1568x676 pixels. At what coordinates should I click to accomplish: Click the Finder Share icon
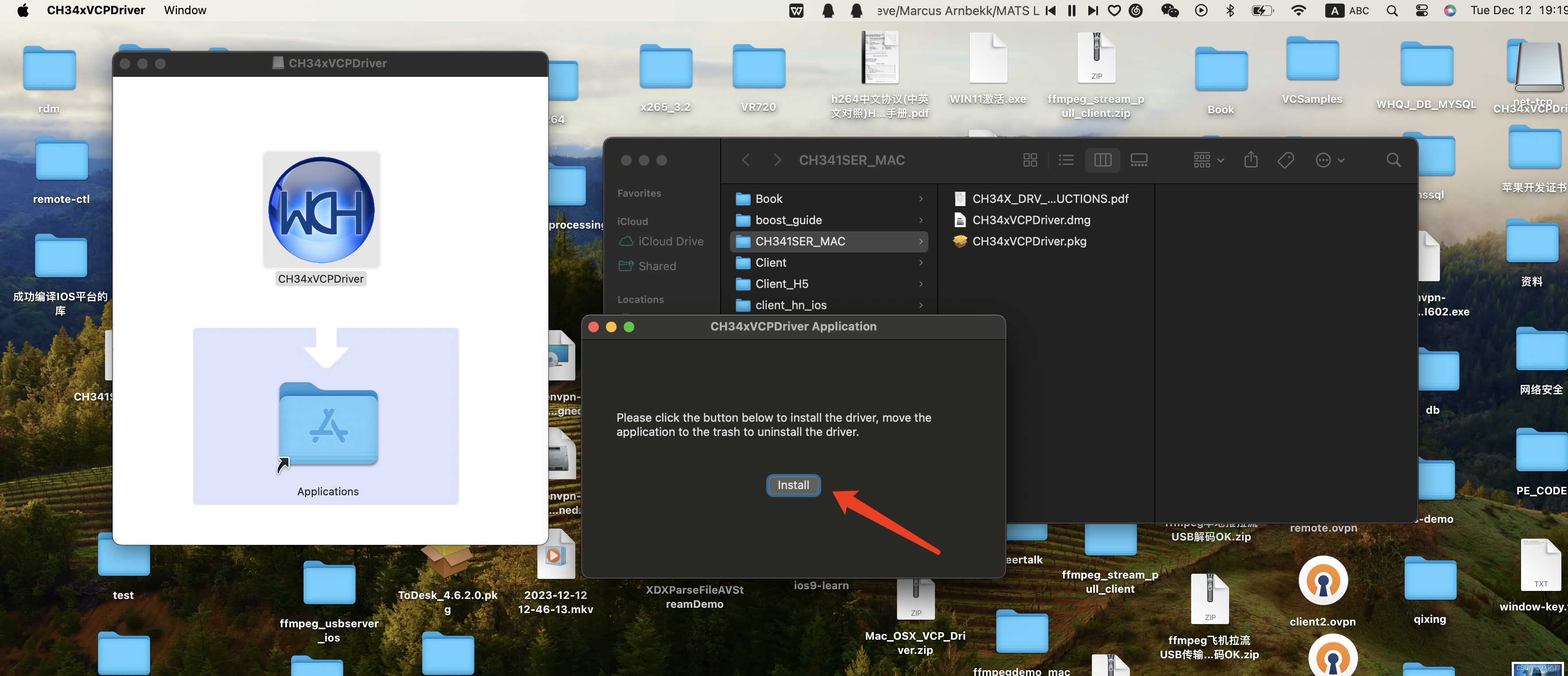[x=1251, y=159]
